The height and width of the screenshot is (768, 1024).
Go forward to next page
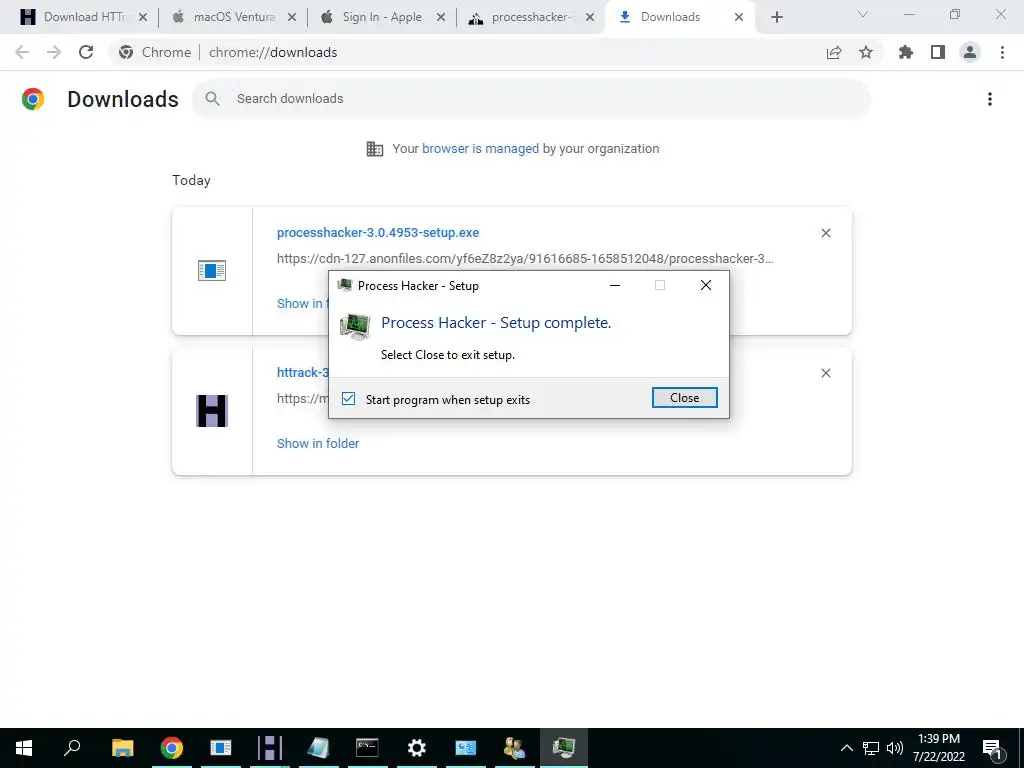coord(54,52)
